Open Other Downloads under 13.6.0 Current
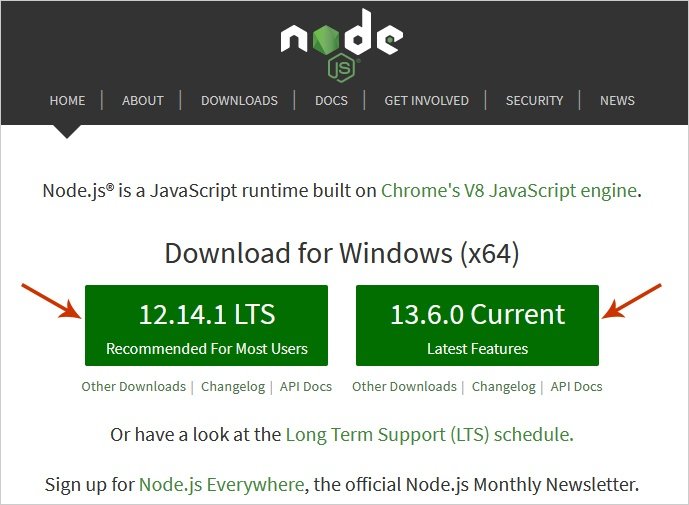This screenshot has width=689, height=505. coord(404,386)
